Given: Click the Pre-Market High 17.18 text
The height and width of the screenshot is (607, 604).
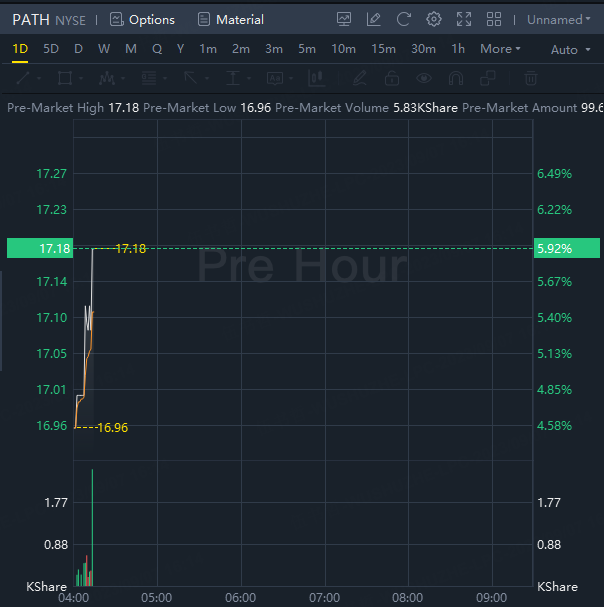Looking at the screenshot, I should 73,108.
